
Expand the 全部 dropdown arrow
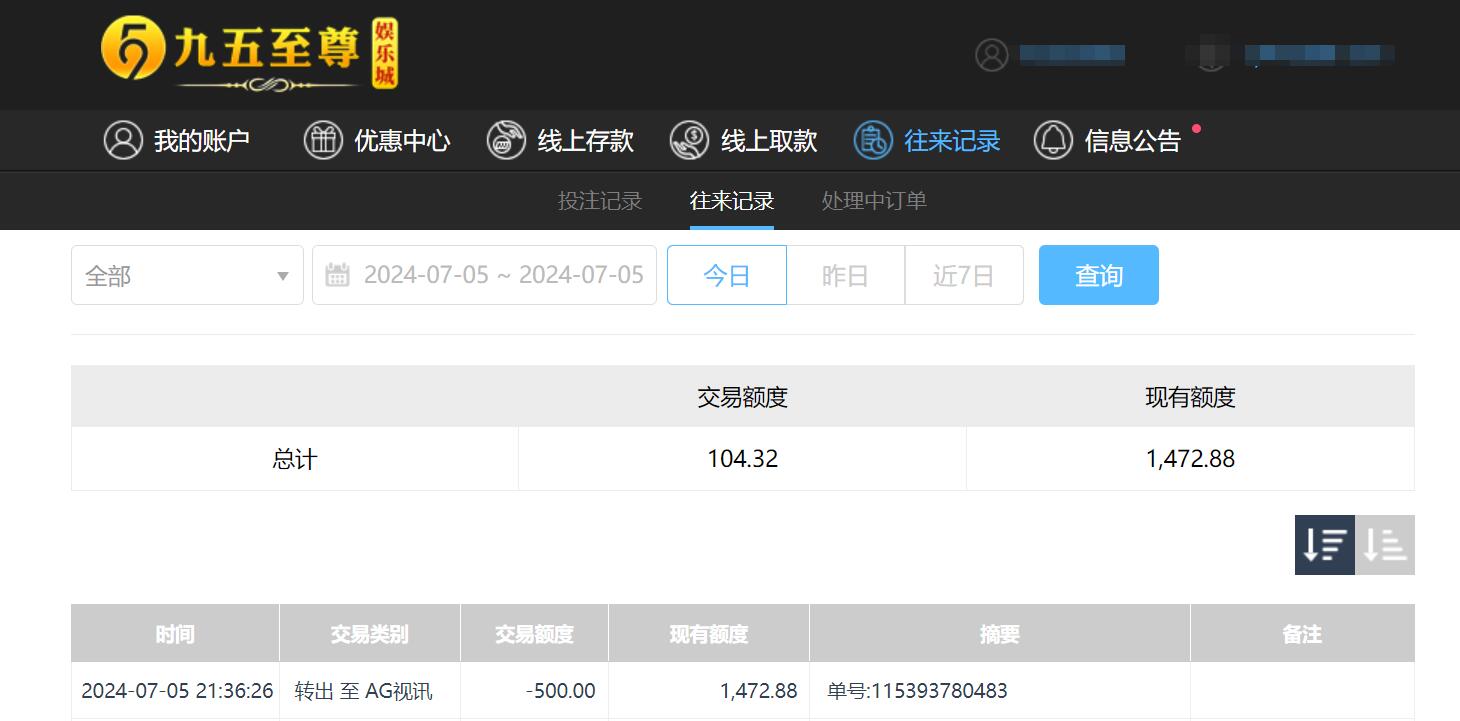point(285,275)
